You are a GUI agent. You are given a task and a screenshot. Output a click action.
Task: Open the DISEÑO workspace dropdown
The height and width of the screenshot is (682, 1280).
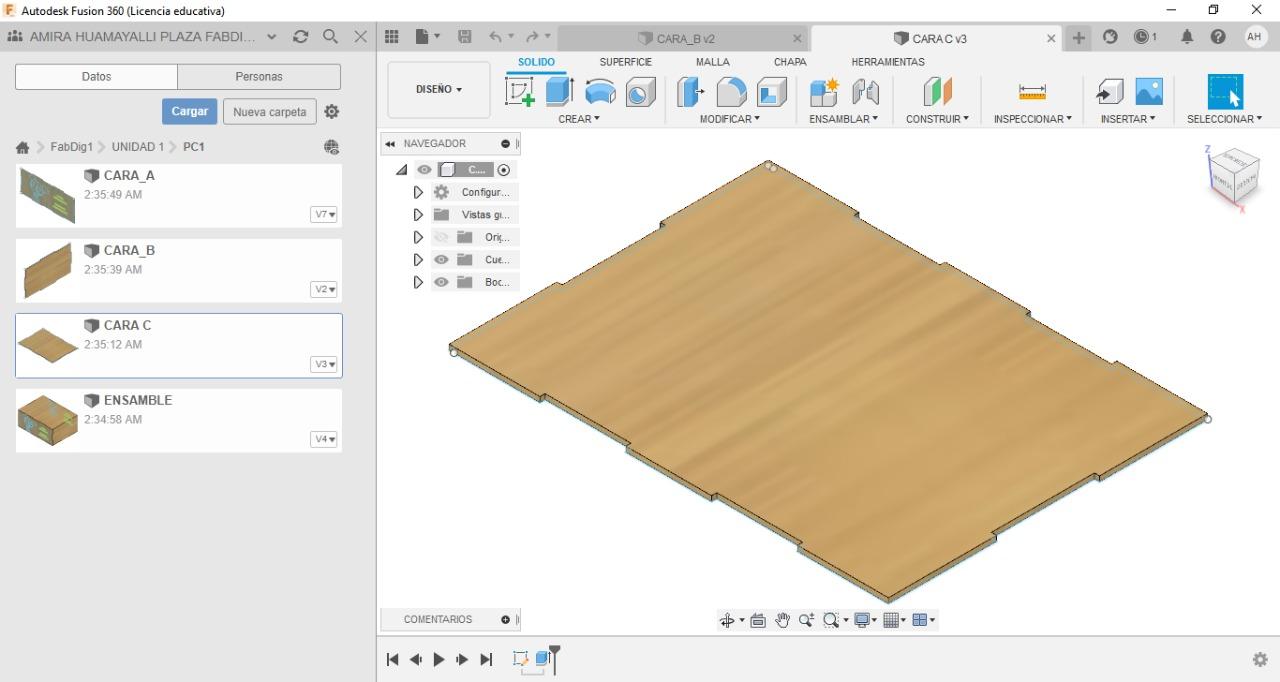click(x=439, y=89)
